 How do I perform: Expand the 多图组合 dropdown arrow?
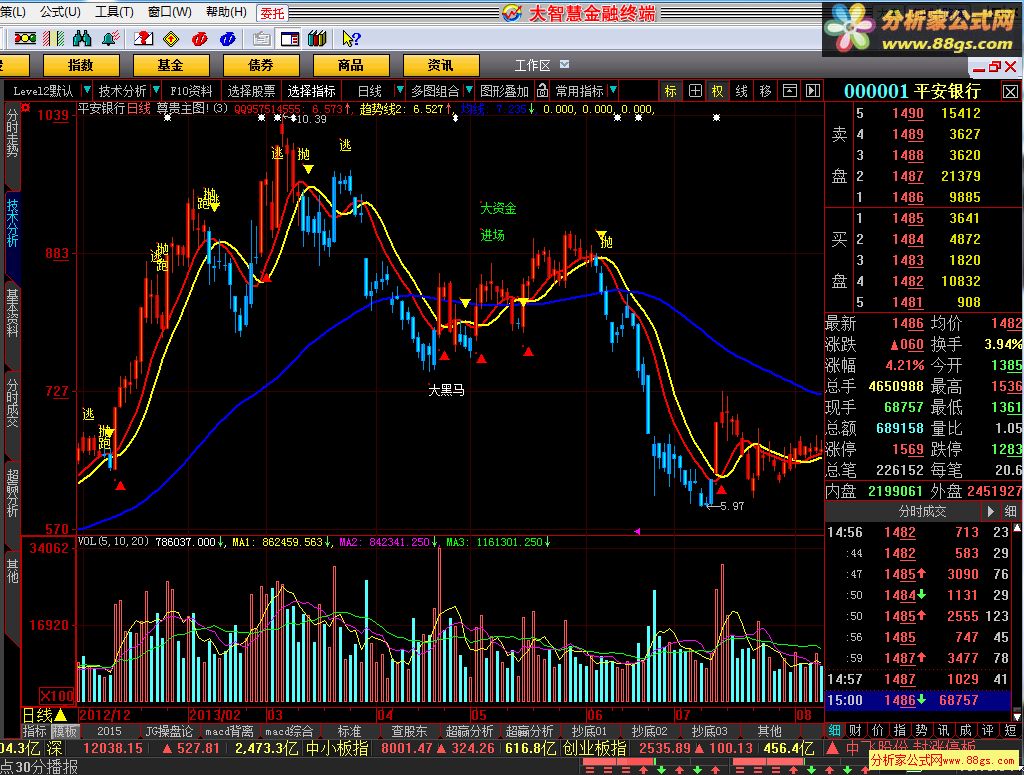point(469,90)
